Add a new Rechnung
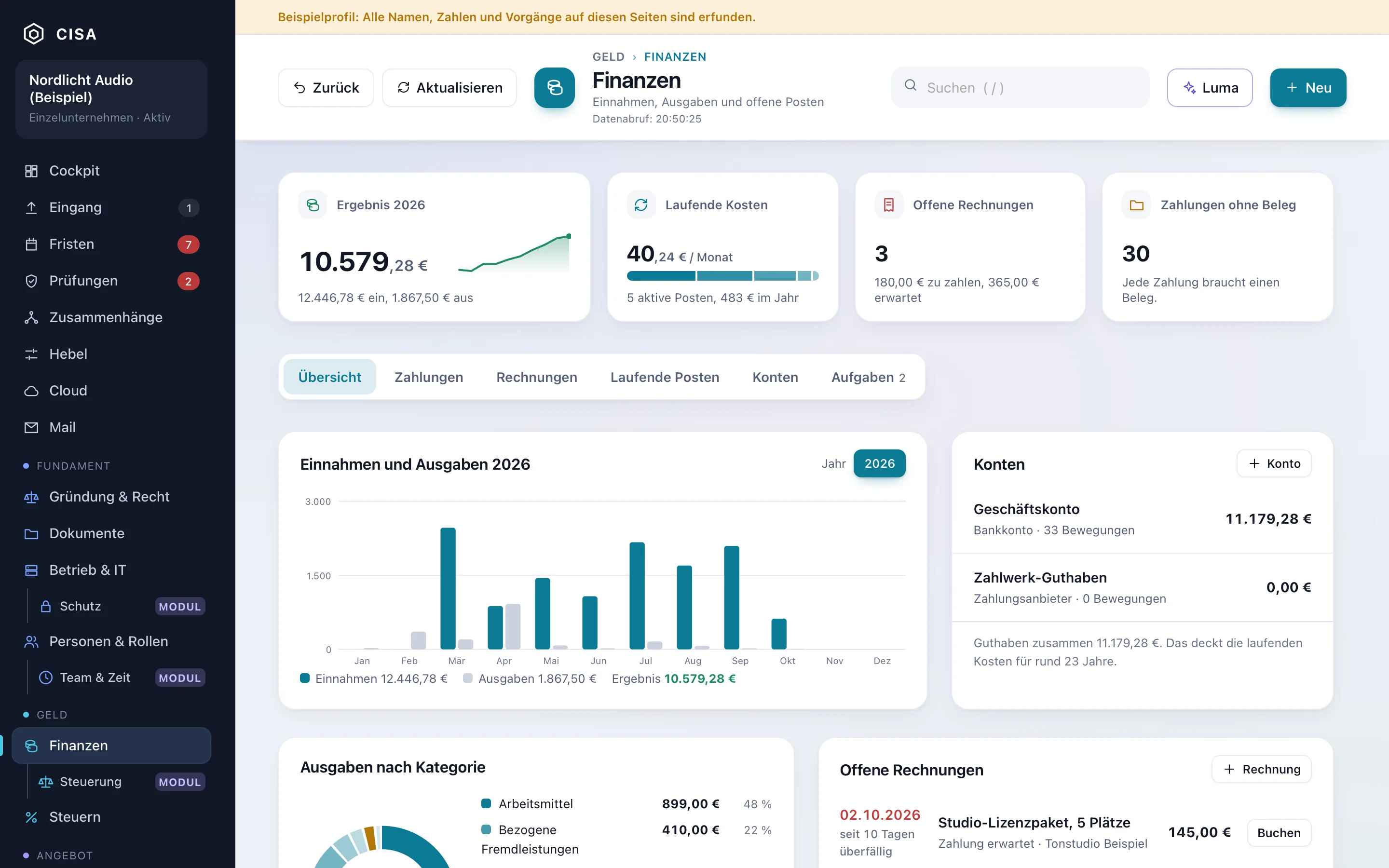 point(1262,769)
